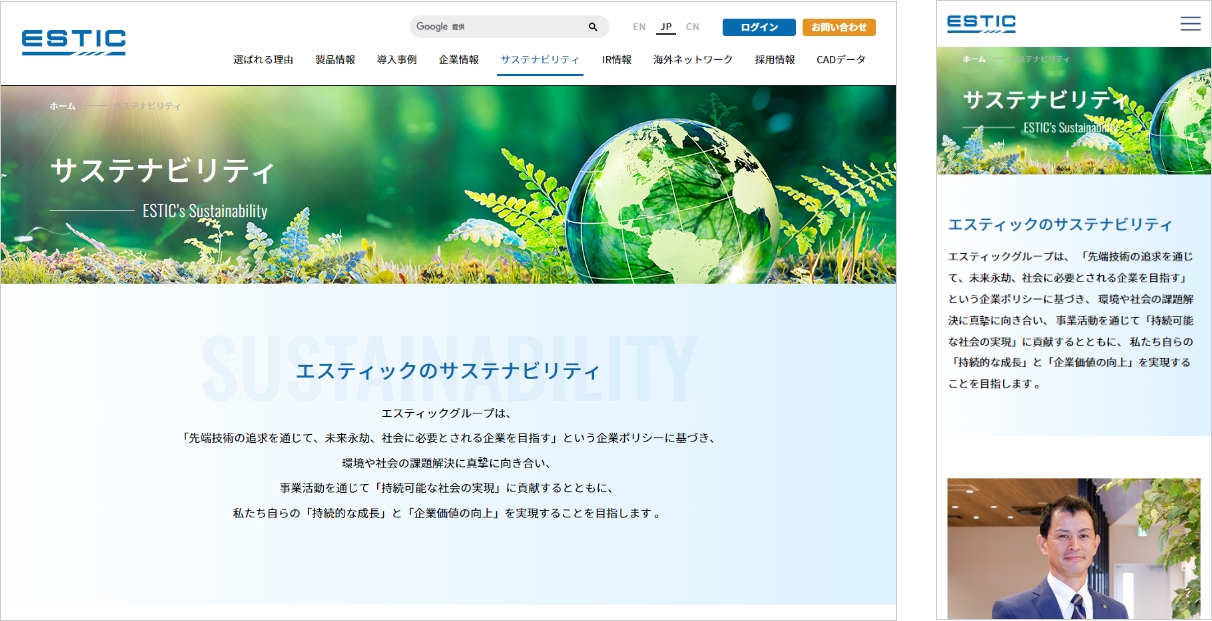Click the ログイン button
The height and width of the screenshot is (621, 1212).
(759, 27)
